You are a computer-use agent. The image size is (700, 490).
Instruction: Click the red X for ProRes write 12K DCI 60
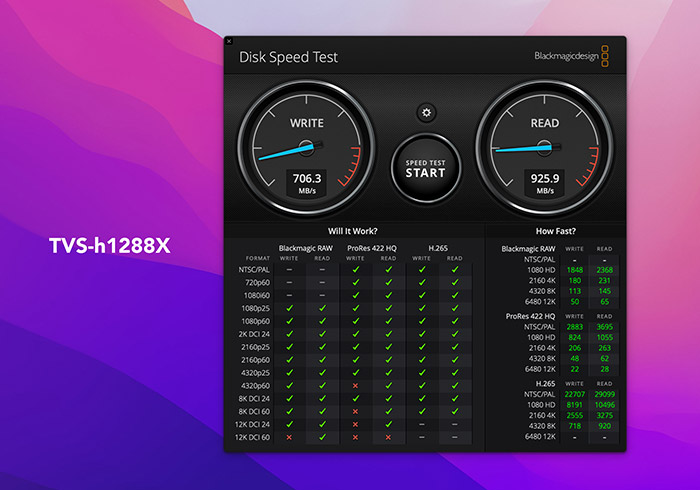pos(355,437)
